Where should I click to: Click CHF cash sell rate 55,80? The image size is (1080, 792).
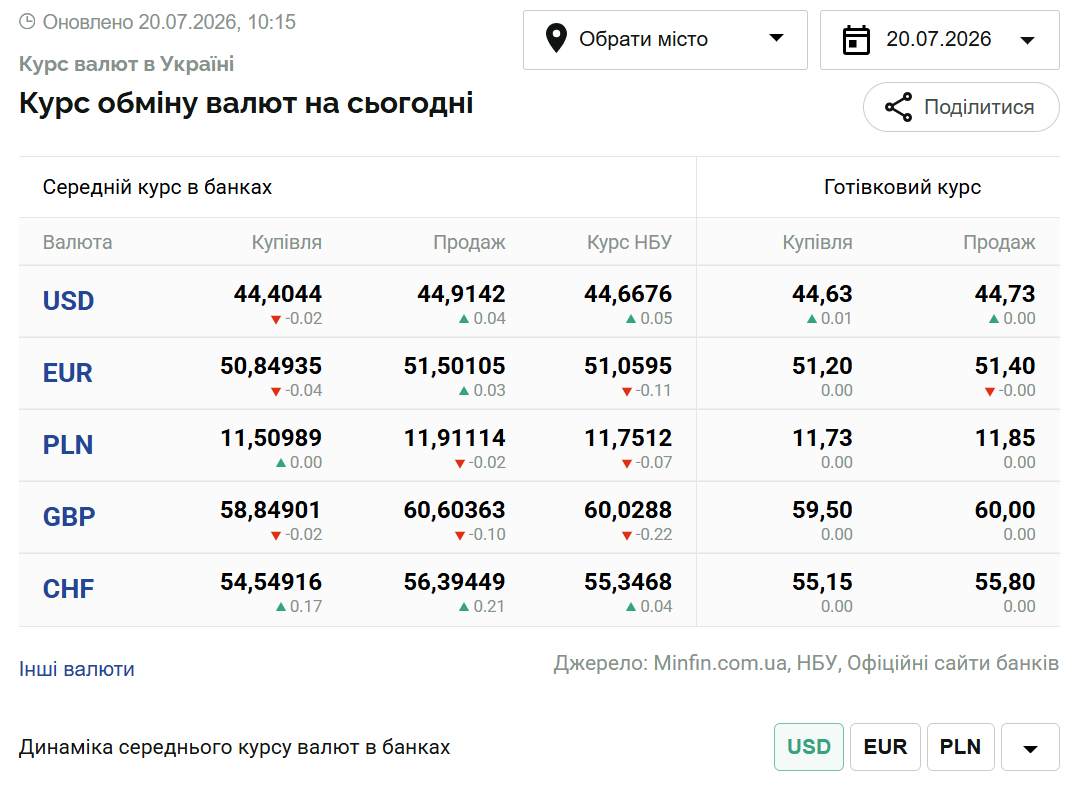tap(1005, 582)
